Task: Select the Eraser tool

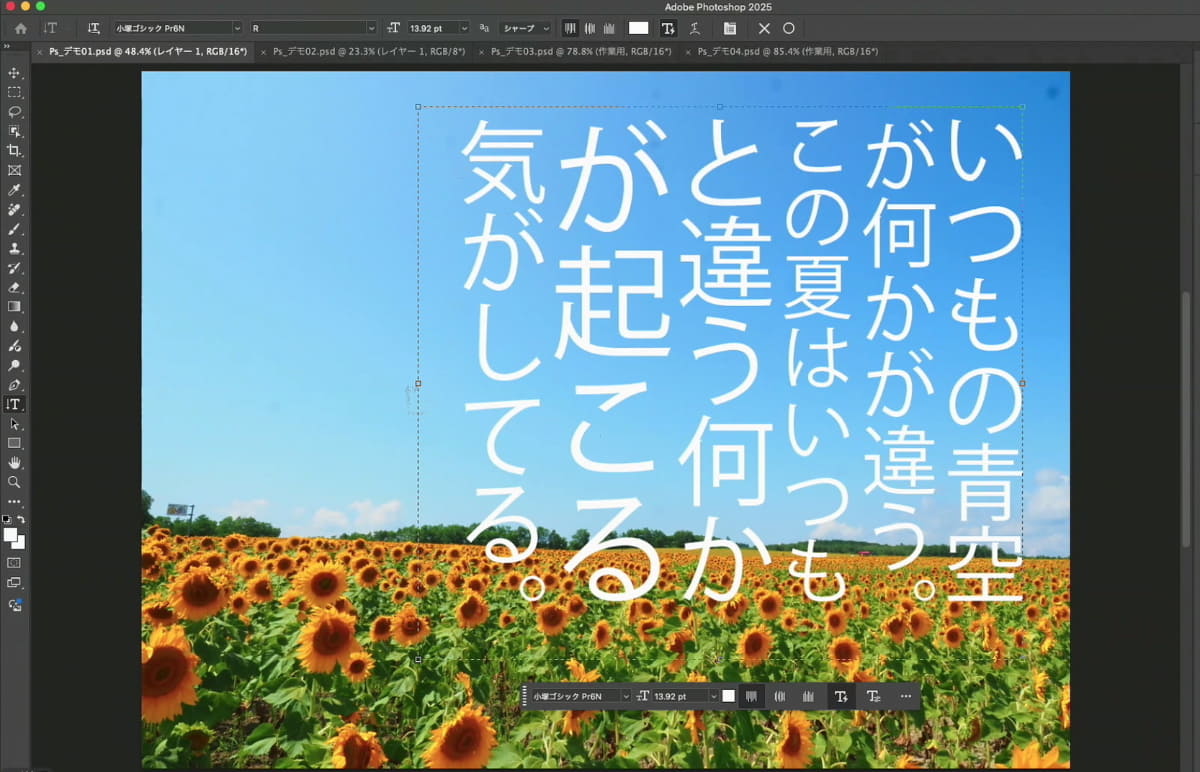Action: 14,287
